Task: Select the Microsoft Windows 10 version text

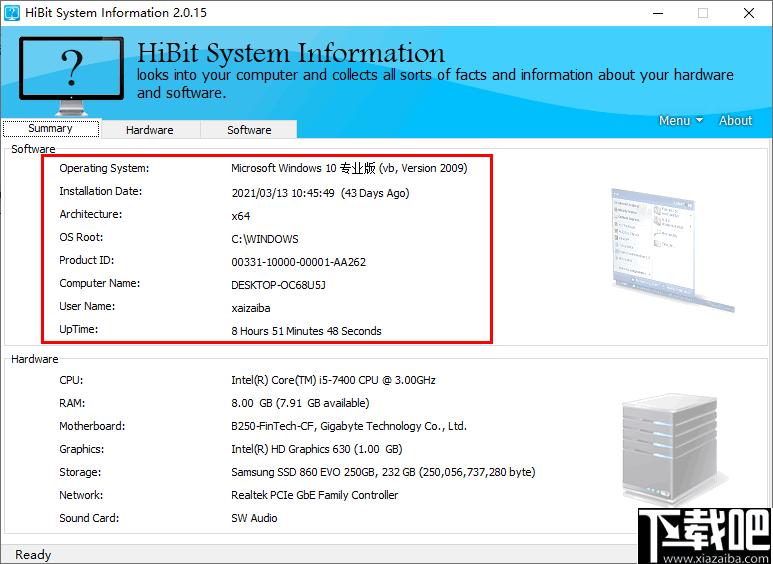Action: [x=349, y=168]
